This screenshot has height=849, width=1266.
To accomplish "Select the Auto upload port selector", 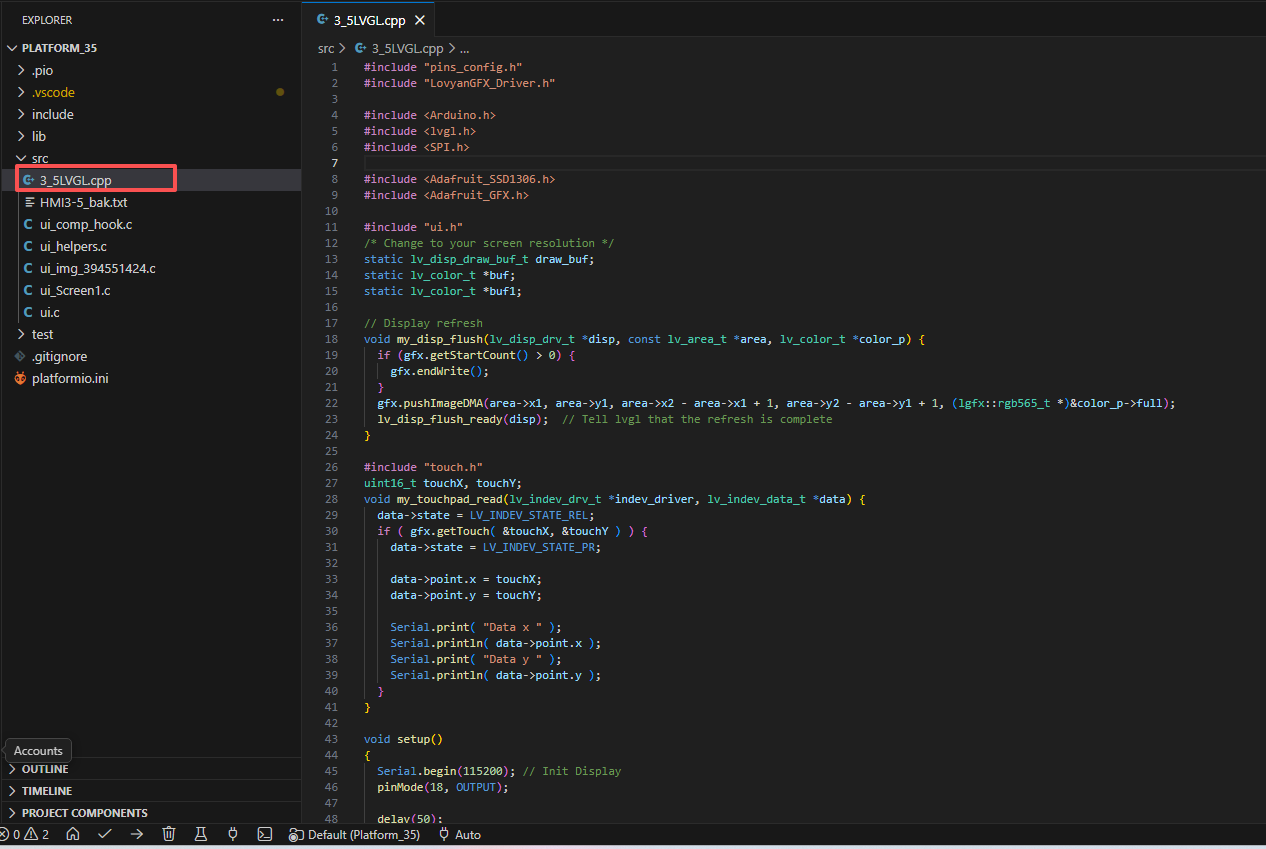I will click(x=460, y=834).
